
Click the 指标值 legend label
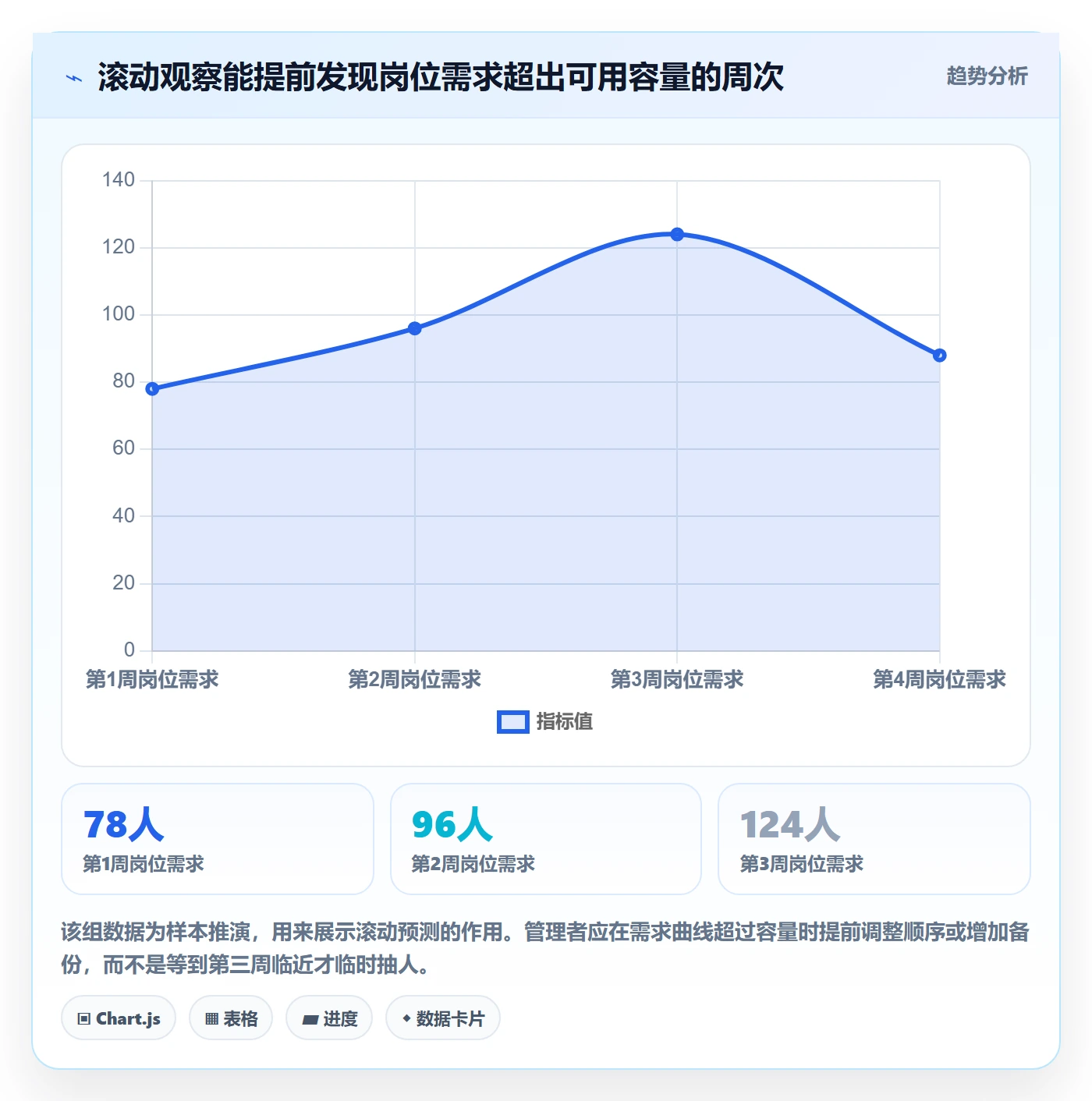tap(565, 722)
